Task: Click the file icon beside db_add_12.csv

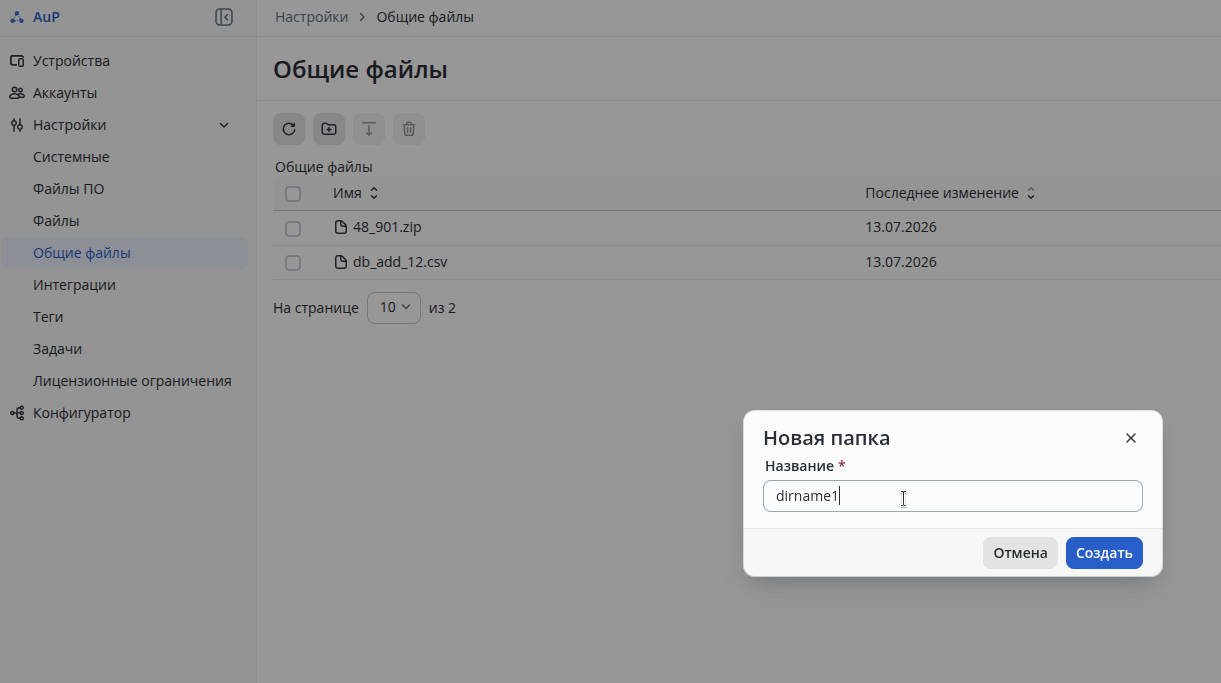Action: click(341, 262)
